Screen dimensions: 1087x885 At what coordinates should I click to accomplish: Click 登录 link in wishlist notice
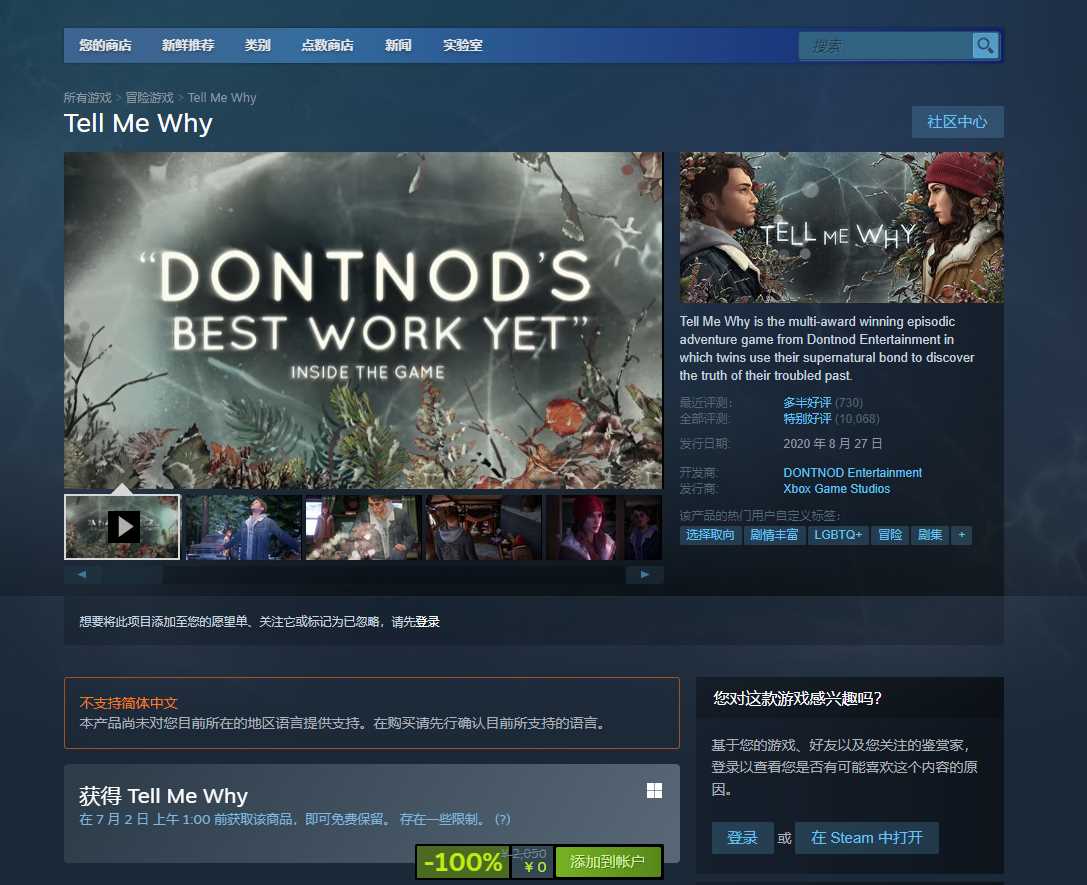(x=428, y=622)
